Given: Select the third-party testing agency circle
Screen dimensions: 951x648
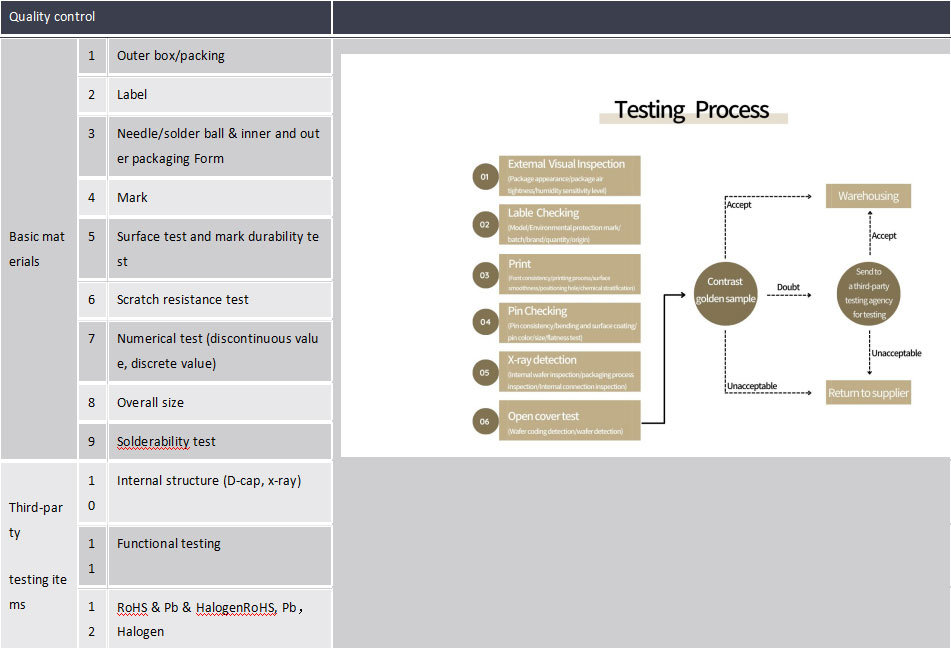Looking at the screenshot, I should [868, 292].
